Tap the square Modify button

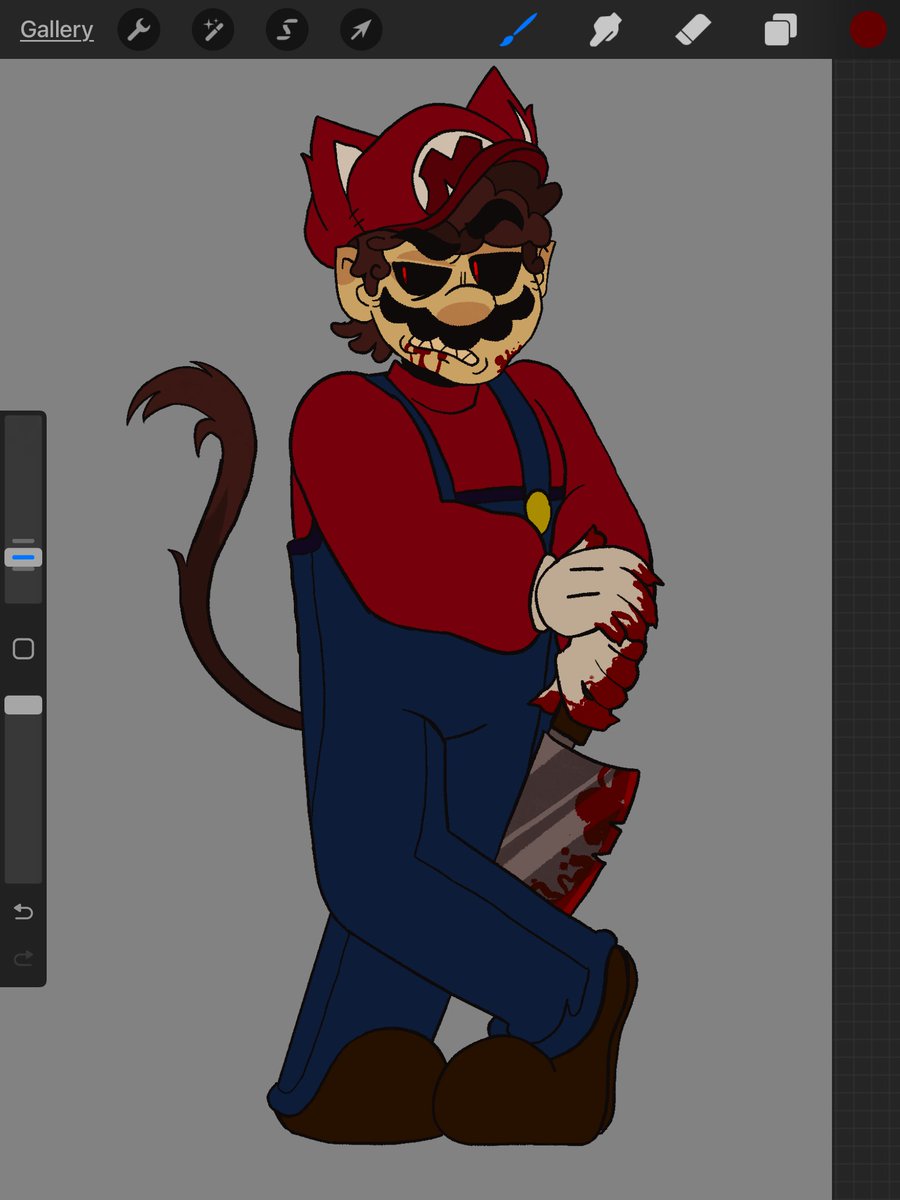pyautogui.click(x=23, y=649)
